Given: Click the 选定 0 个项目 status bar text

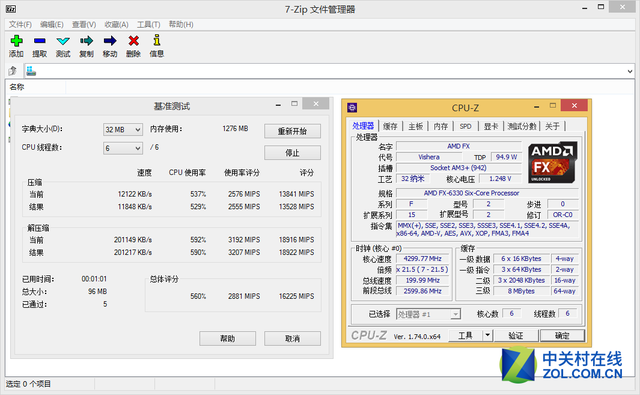Looking at the screenshot, I should (28, 384).
